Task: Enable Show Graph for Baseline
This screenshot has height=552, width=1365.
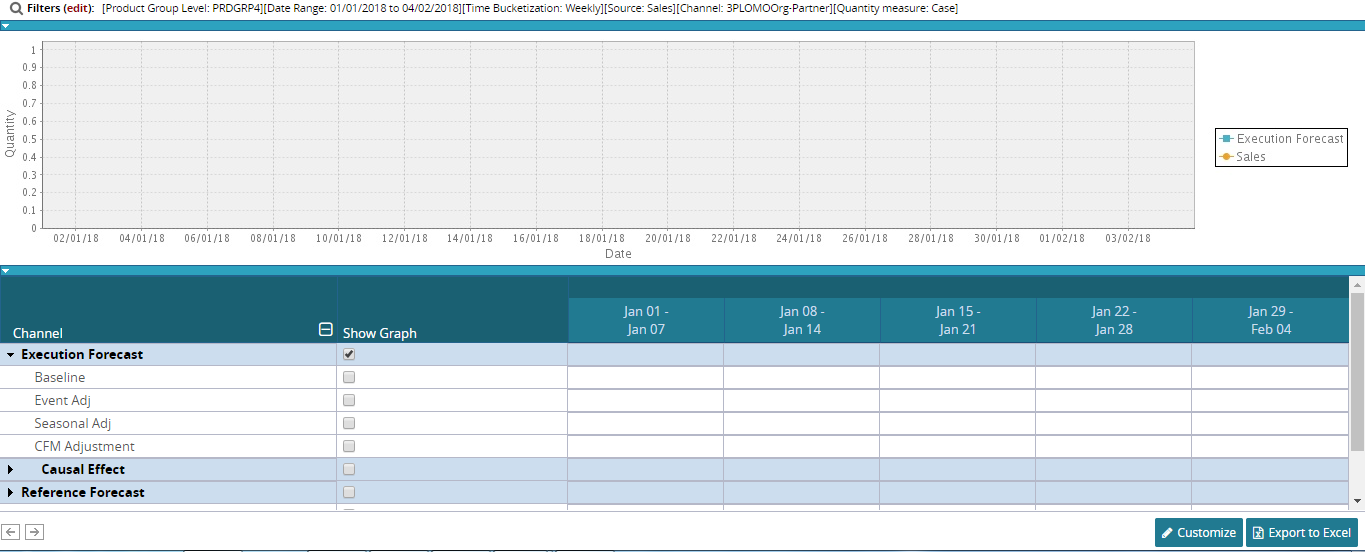Action: (x=349, y=378)
